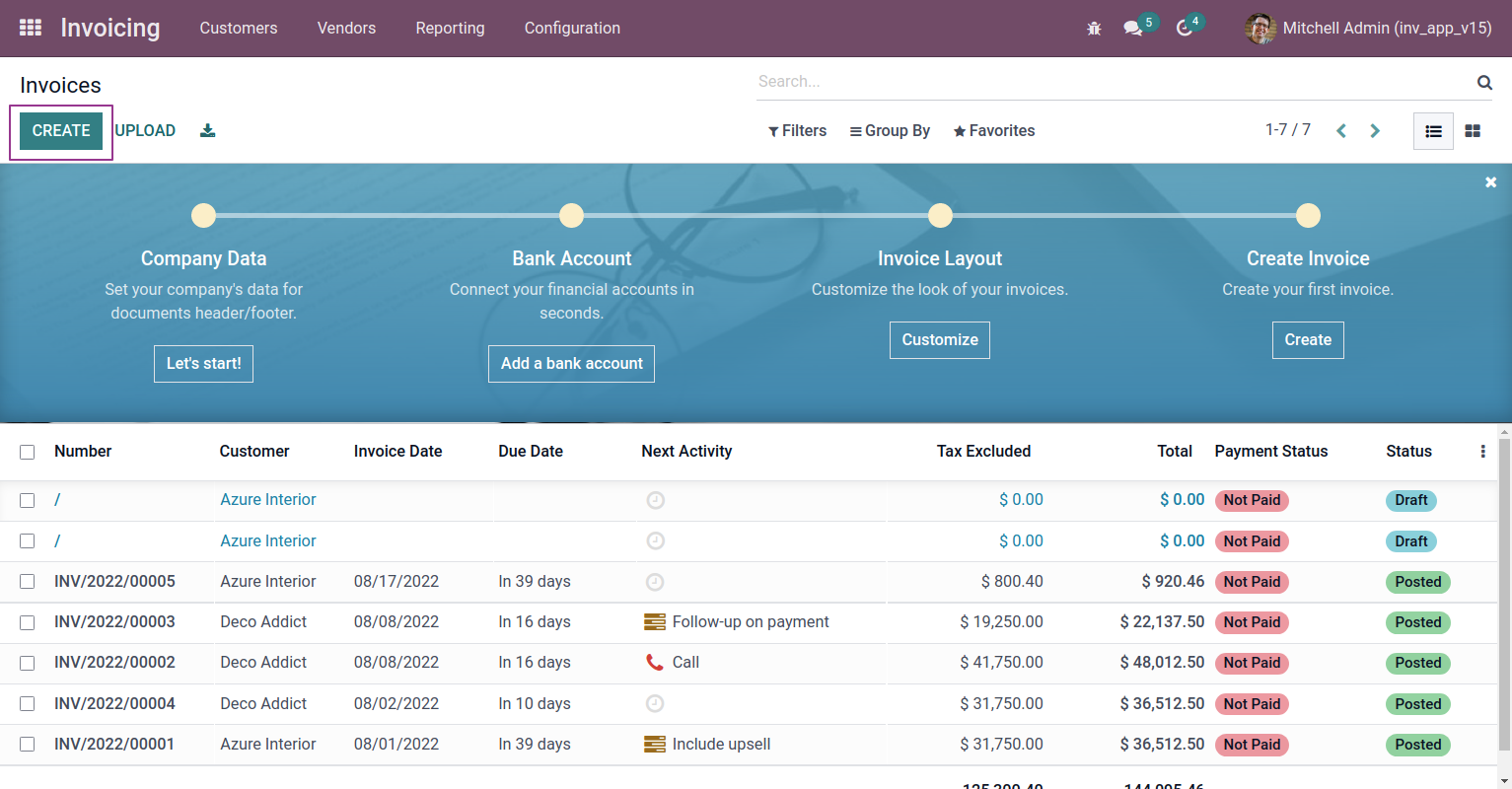1512x789 pixels.
Task: Open the Favorites dropdown
Action: [x=994, y=131]
